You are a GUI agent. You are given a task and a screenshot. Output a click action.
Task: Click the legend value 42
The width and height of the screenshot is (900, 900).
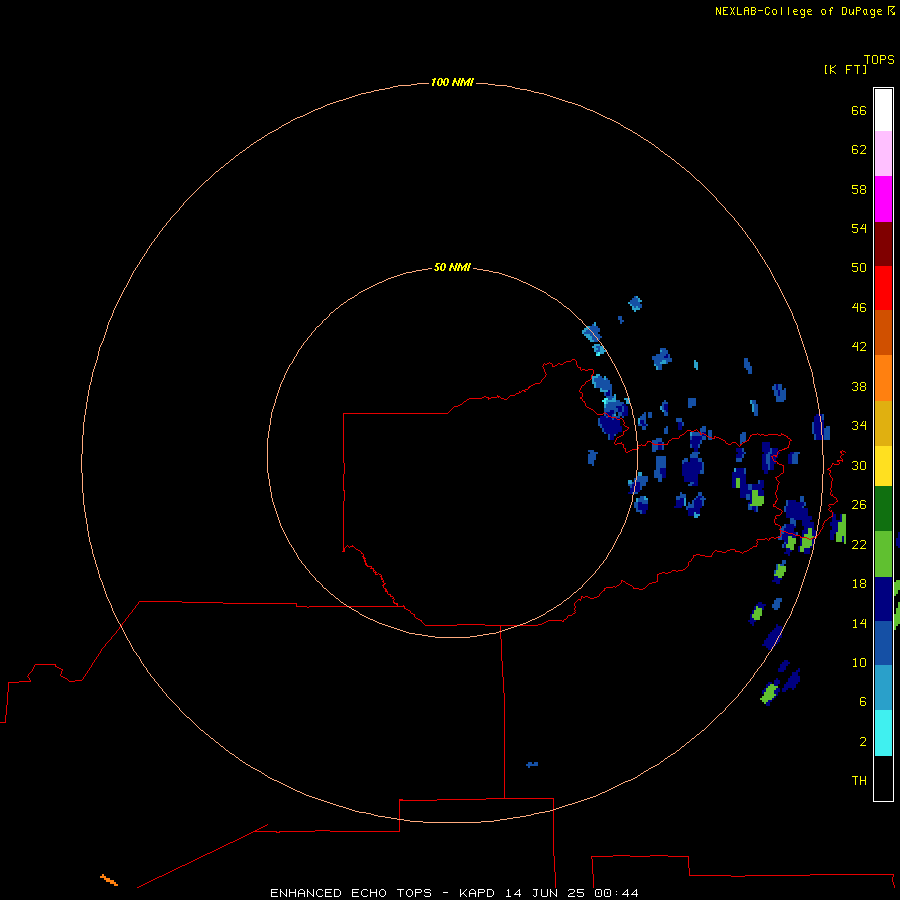click(859, 346)
